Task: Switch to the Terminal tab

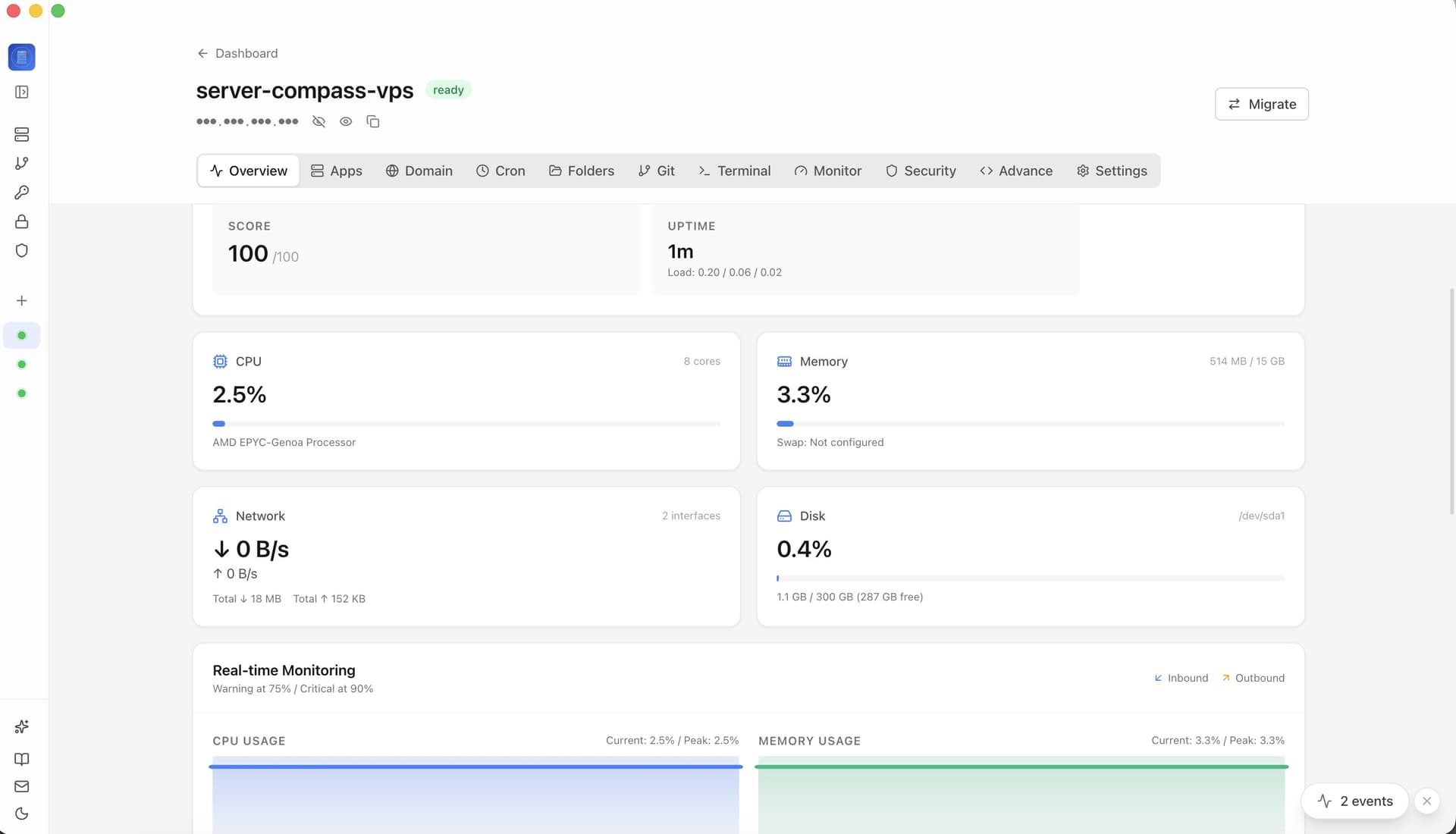Action: coord(734,171)
